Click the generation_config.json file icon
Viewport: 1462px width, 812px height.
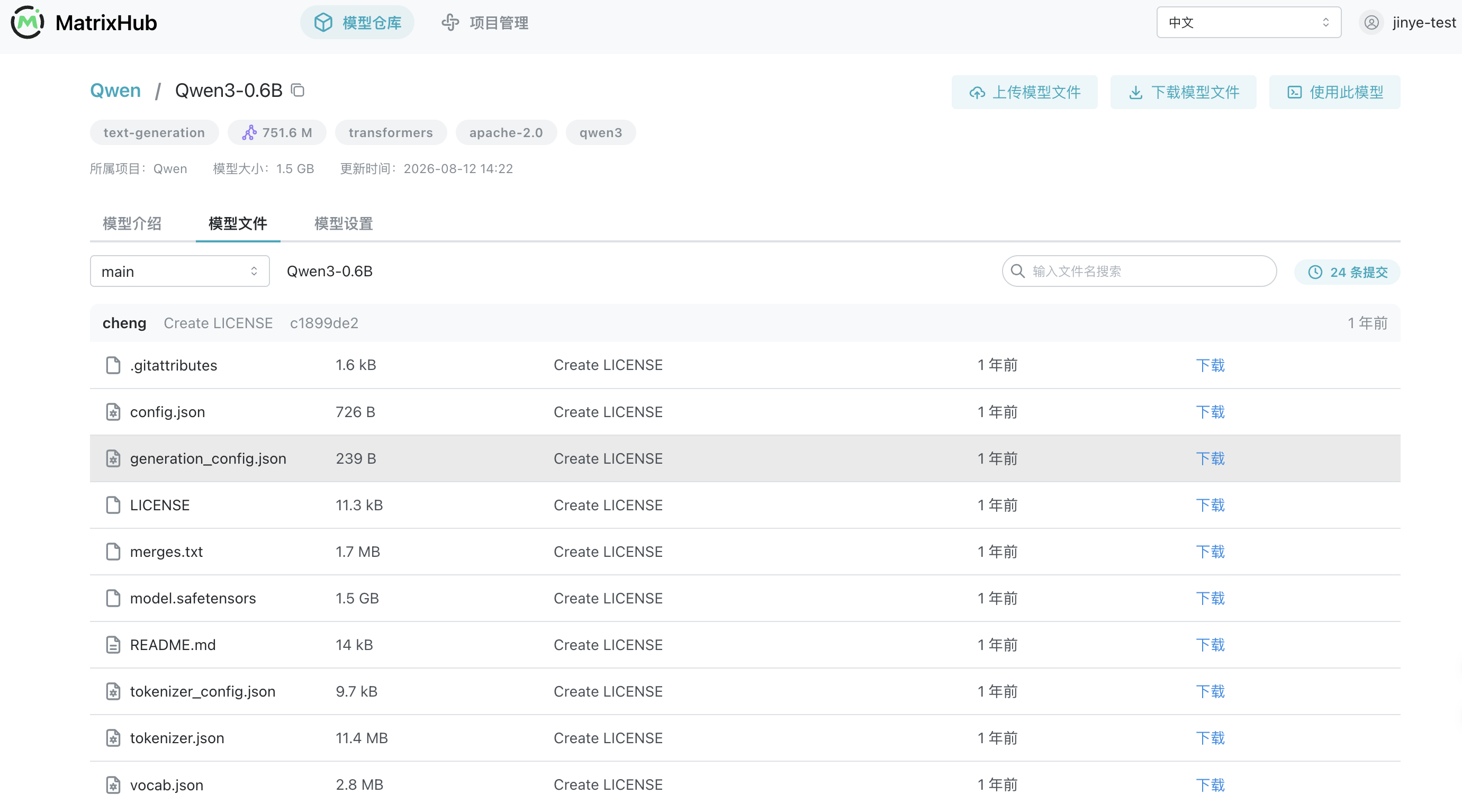tap(113, 458)
